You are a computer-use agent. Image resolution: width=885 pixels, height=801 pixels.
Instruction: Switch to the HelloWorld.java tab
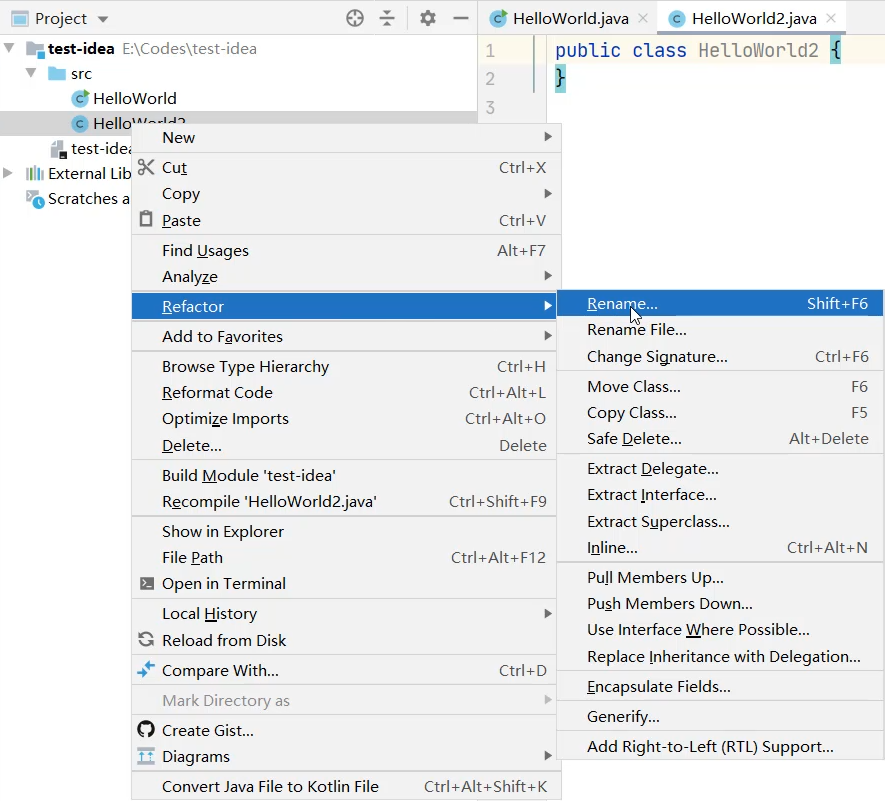click(x=569, y=19)
